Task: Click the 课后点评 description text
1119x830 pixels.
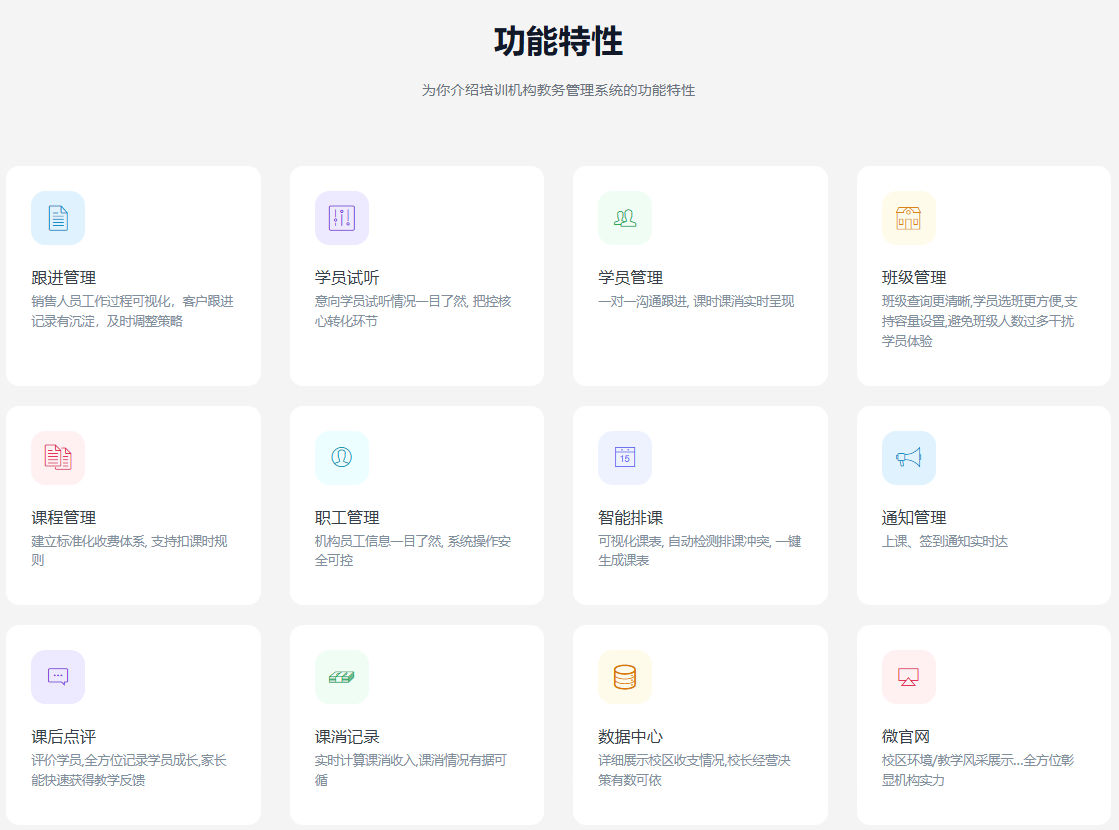Action: click(x=129, y=770)
